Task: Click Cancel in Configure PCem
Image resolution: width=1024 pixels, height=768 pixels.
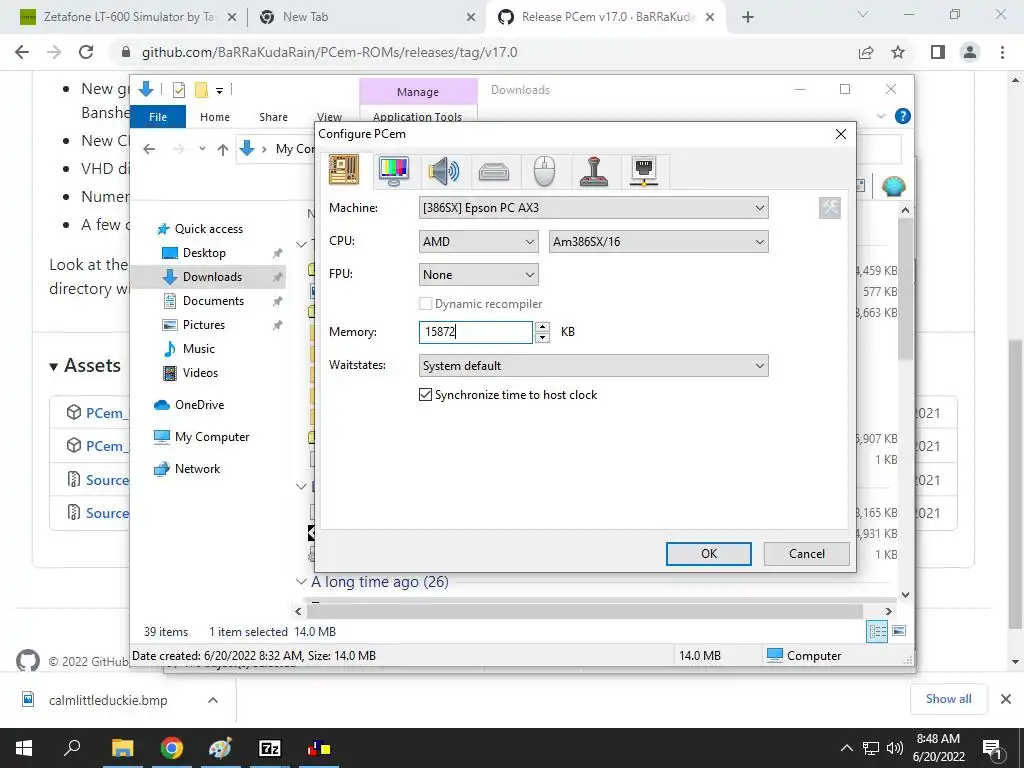Action: (807, 554)
